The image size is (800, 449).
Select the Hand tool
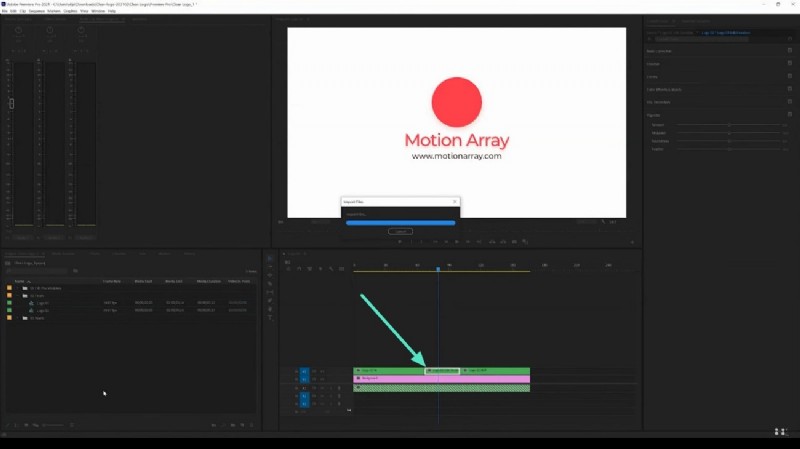tap(270, 309)
